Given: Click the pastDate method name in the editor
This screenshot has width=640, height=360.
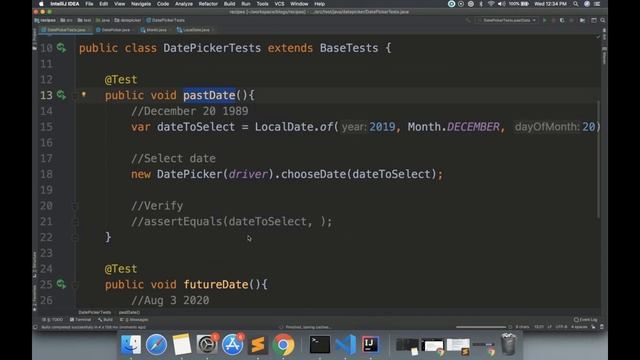Looking at the screenshot, I should (209, 95).
